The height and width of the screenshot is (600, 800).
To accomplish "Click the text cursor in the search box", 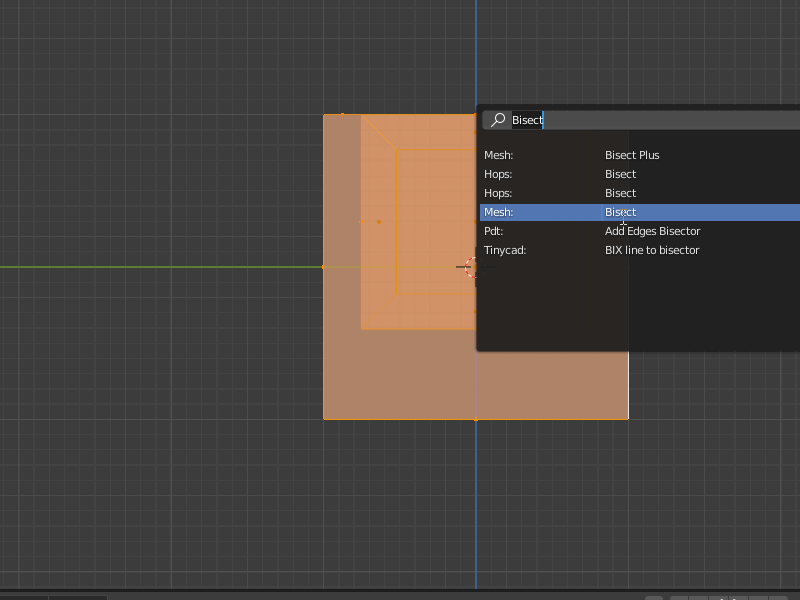I will [545, 119].
